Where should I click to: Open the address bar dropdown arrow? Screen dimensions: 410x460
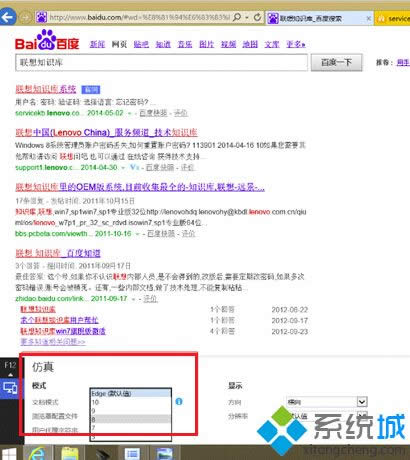coord(247,17)
